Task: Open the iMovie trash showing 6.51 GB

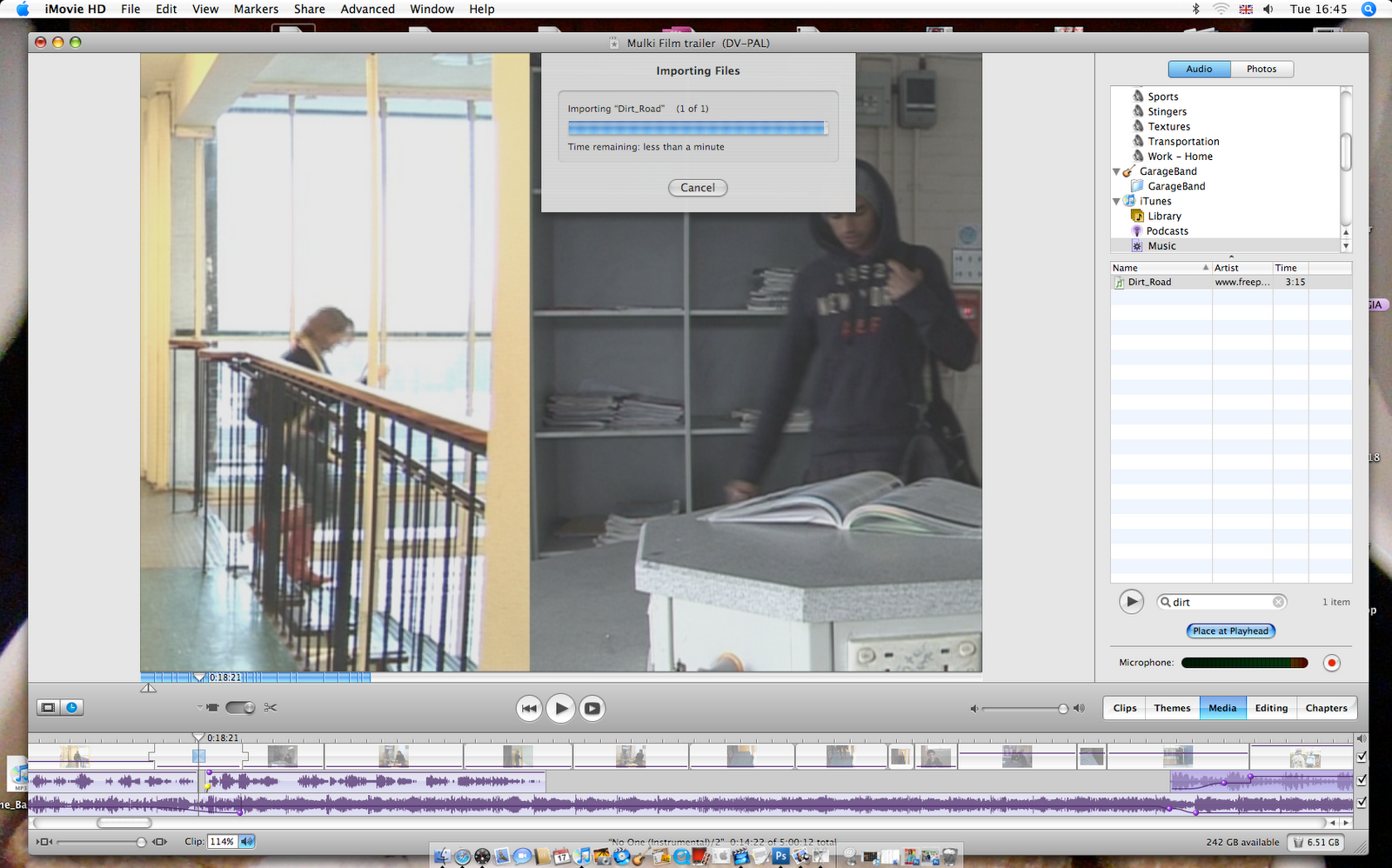Action: click(1315, 842)
